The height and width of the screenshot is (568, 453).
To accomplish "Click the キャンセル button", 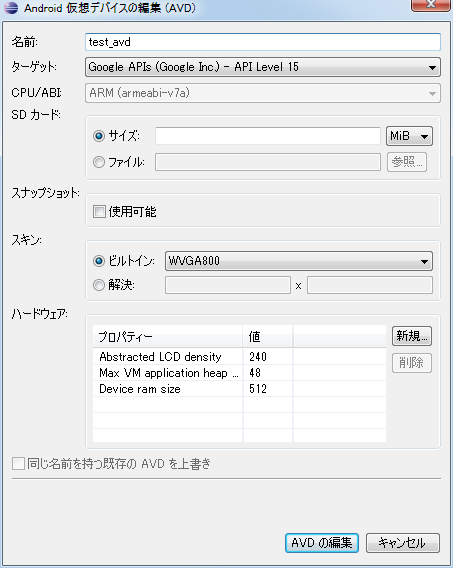I will 403,543.
